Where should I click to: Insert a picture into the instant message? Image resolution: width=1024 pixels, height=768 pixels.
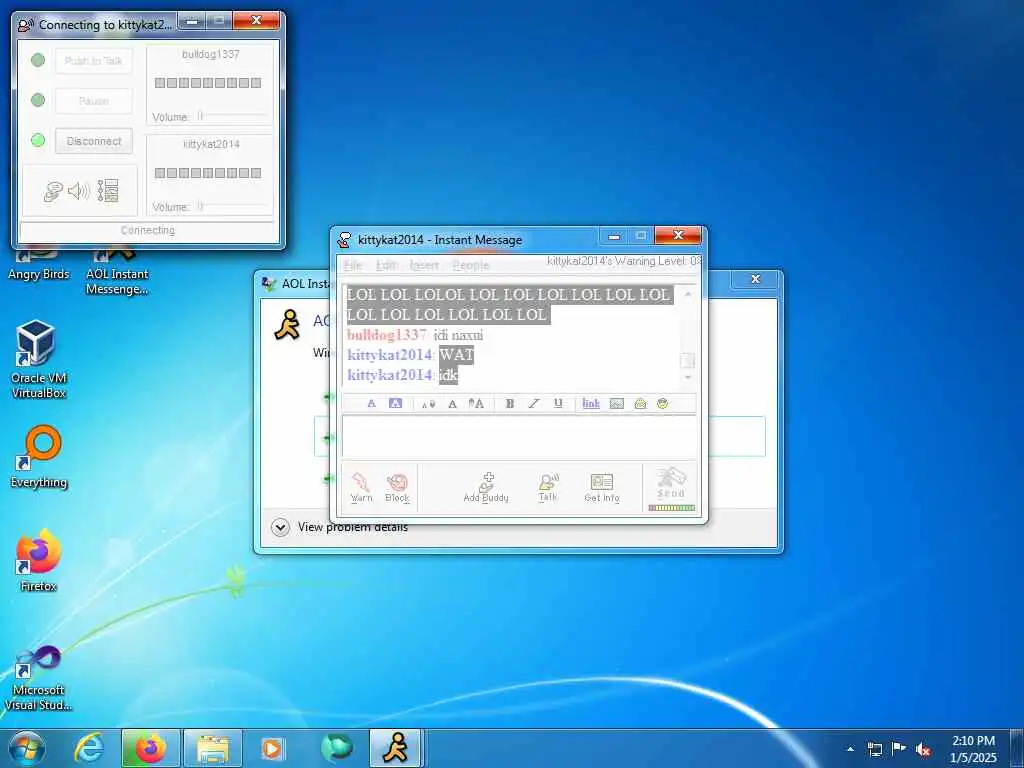pyautogui.click(x=616, y=404)
